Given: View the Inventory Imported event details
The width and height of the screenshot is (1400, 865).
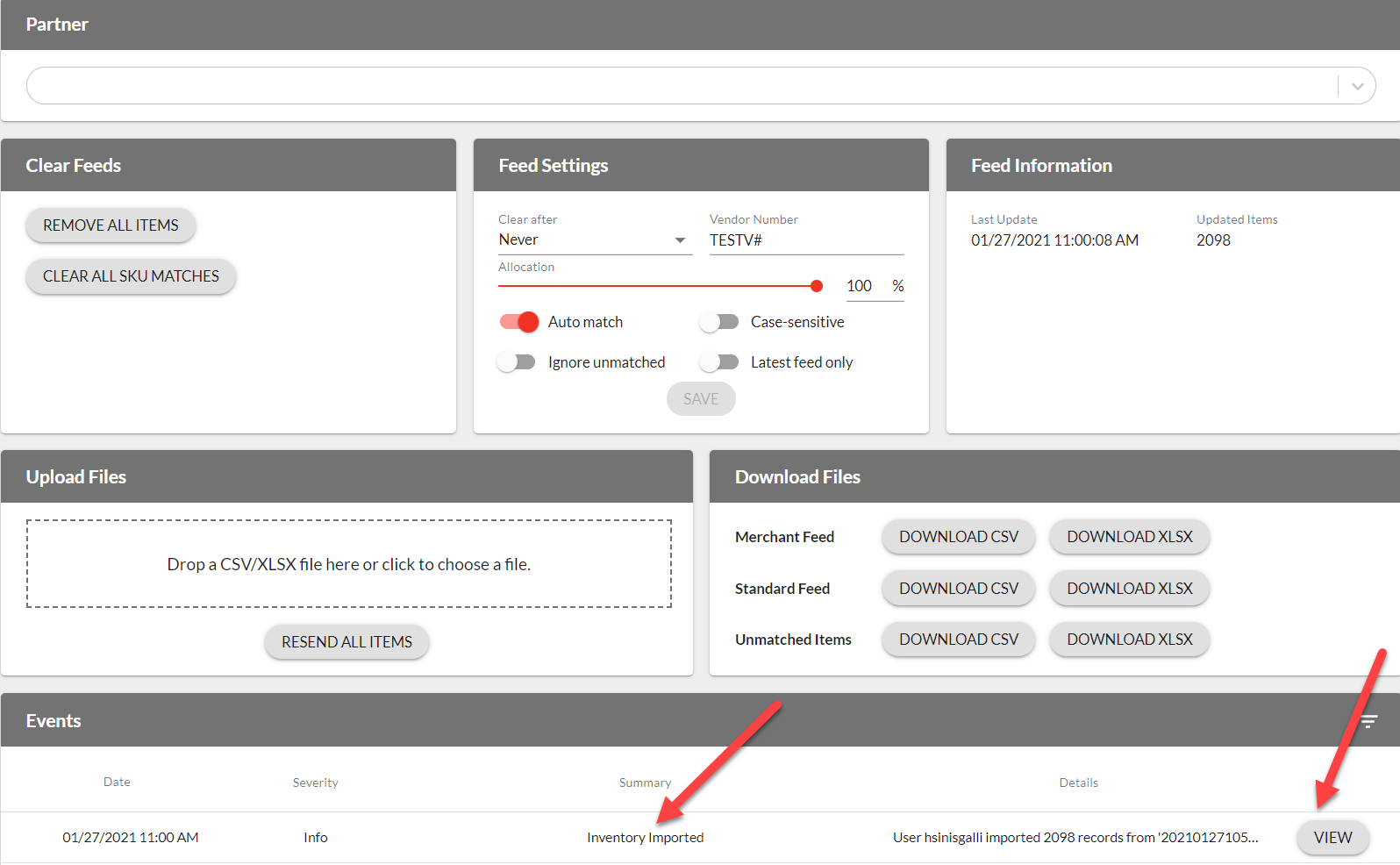Looking at the screenshot, I should coord(1332,838).
